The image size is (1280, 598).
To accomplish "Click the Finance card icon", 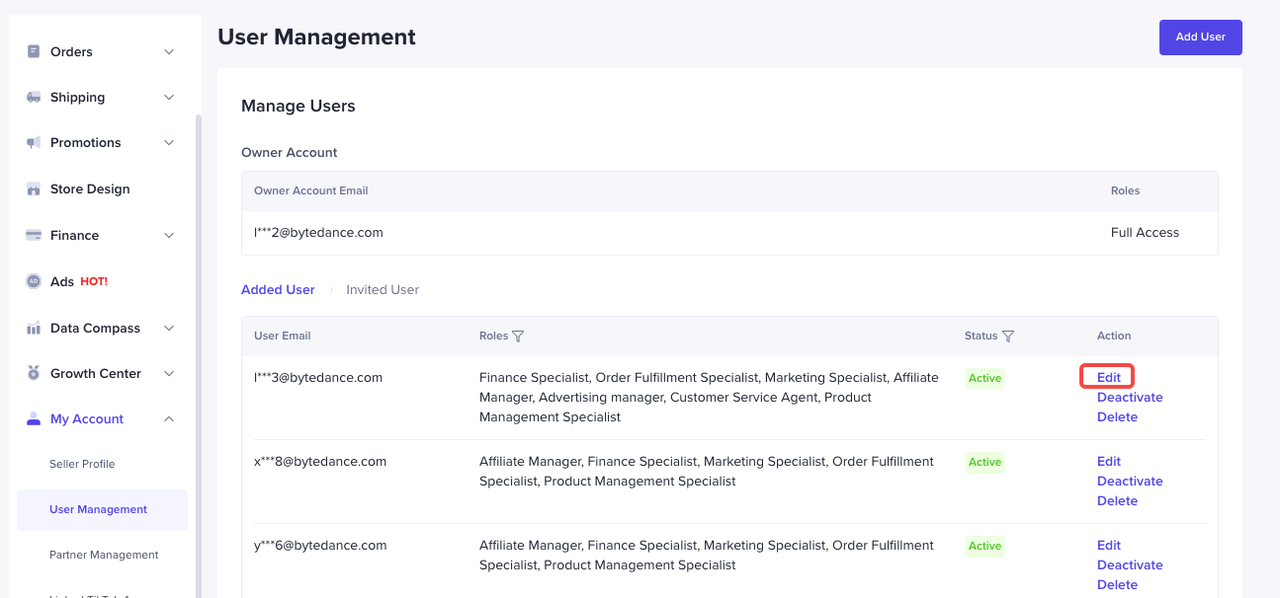I will 34,236.
